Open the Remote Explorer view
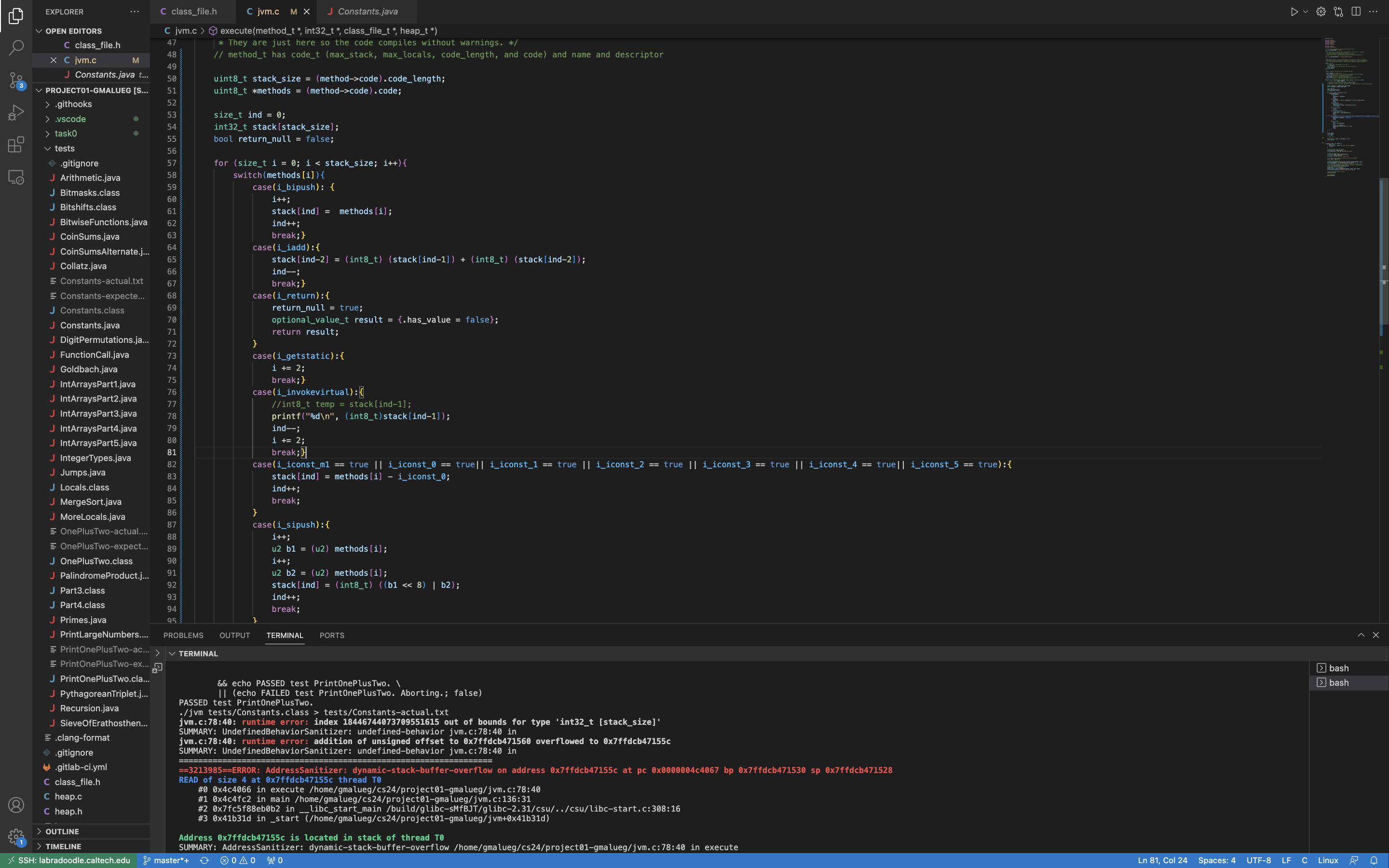The height and width of the screenshot is (868, 1389). [16, 177]
